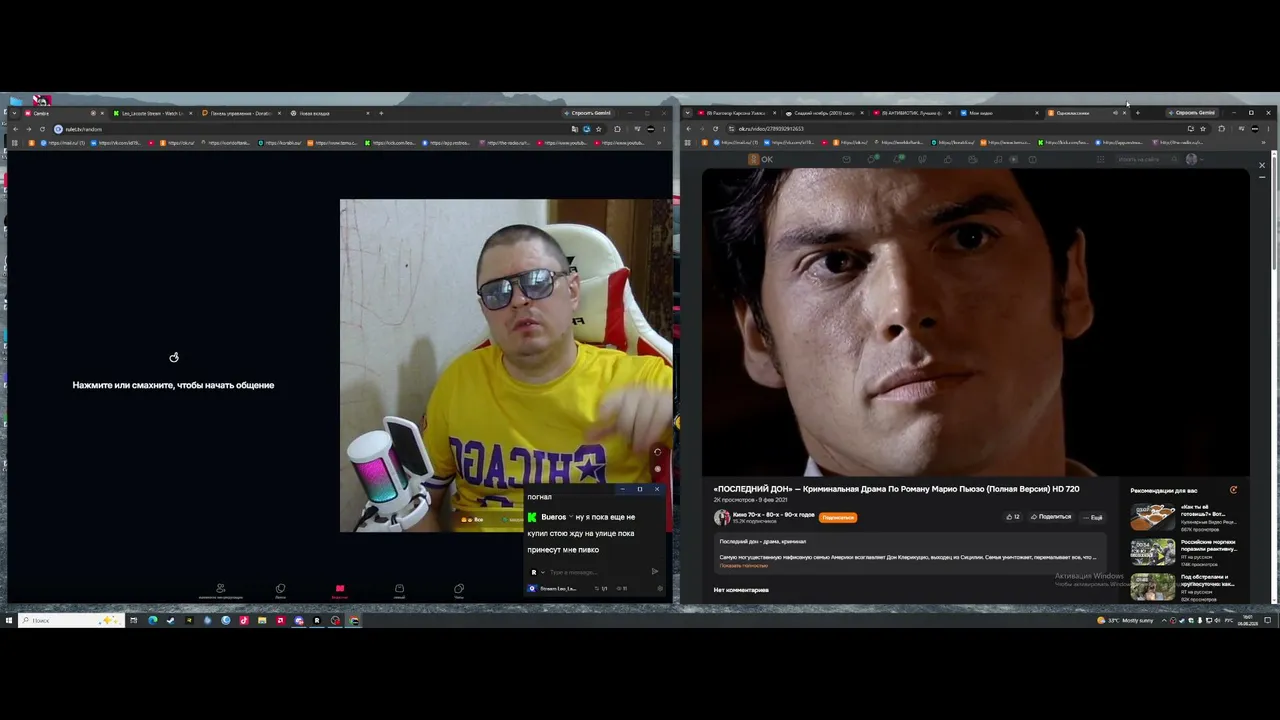Mute the Одноклассники tab audio icon

pos(1115,113)
